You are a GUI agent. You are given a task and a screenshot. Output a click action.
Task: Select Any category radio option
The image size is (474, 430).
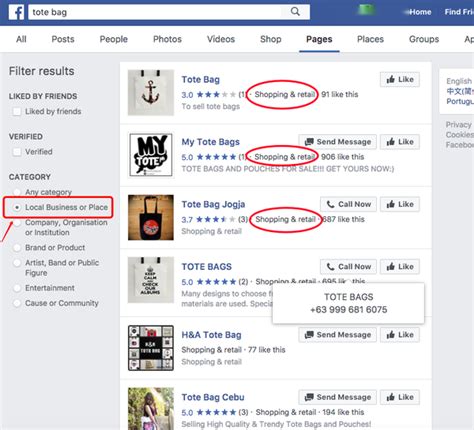pos(17,192)
